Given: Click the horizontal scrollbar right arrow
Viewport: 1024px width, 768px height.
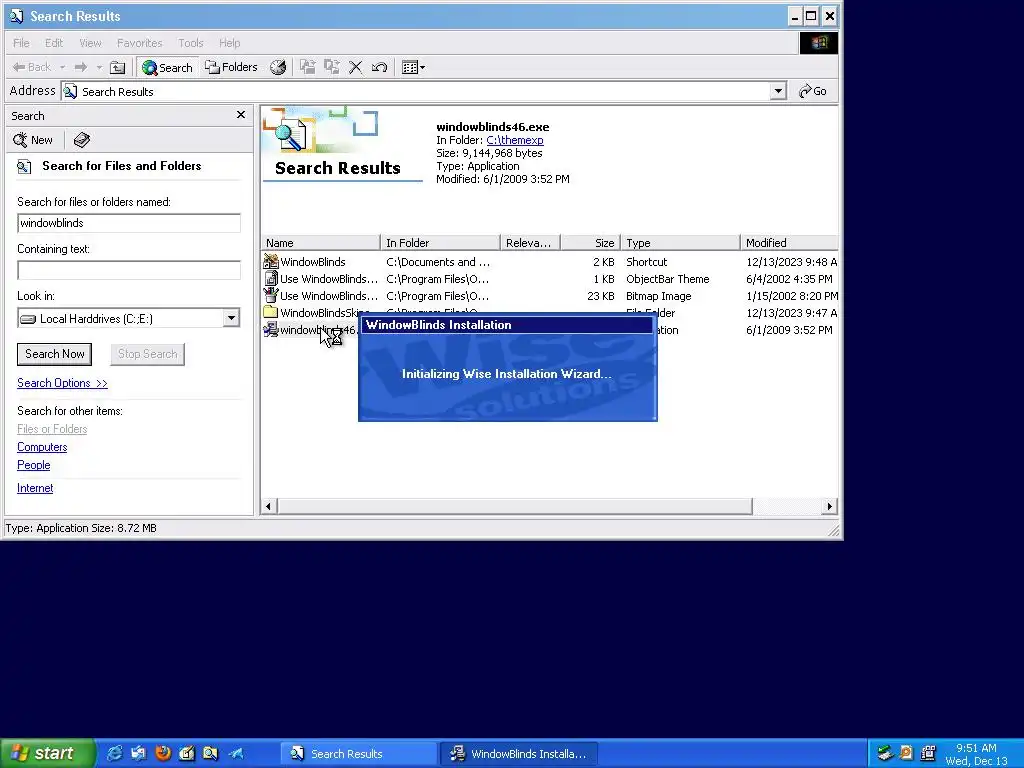Looking at the screenshot, I should [x=829, y=506].
